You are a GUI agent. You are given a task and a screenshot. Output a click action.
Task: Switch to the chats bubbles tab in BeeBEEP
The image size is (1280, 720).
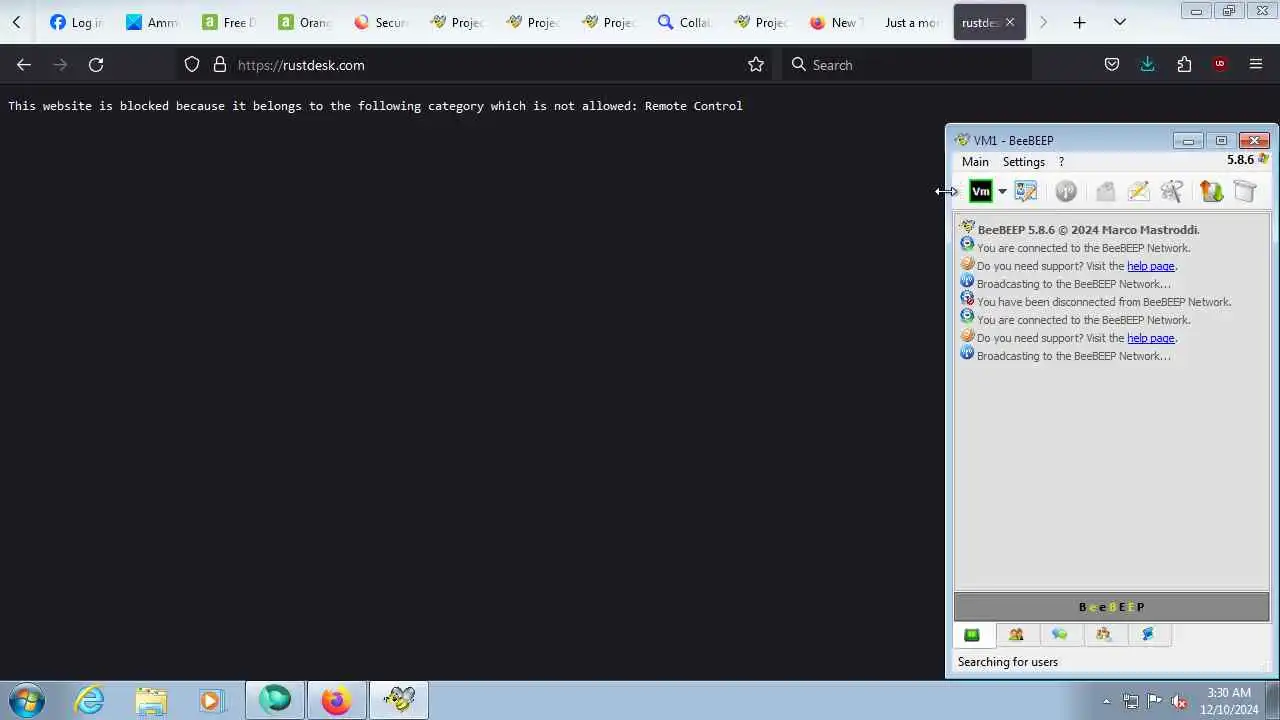[1060, 635]
